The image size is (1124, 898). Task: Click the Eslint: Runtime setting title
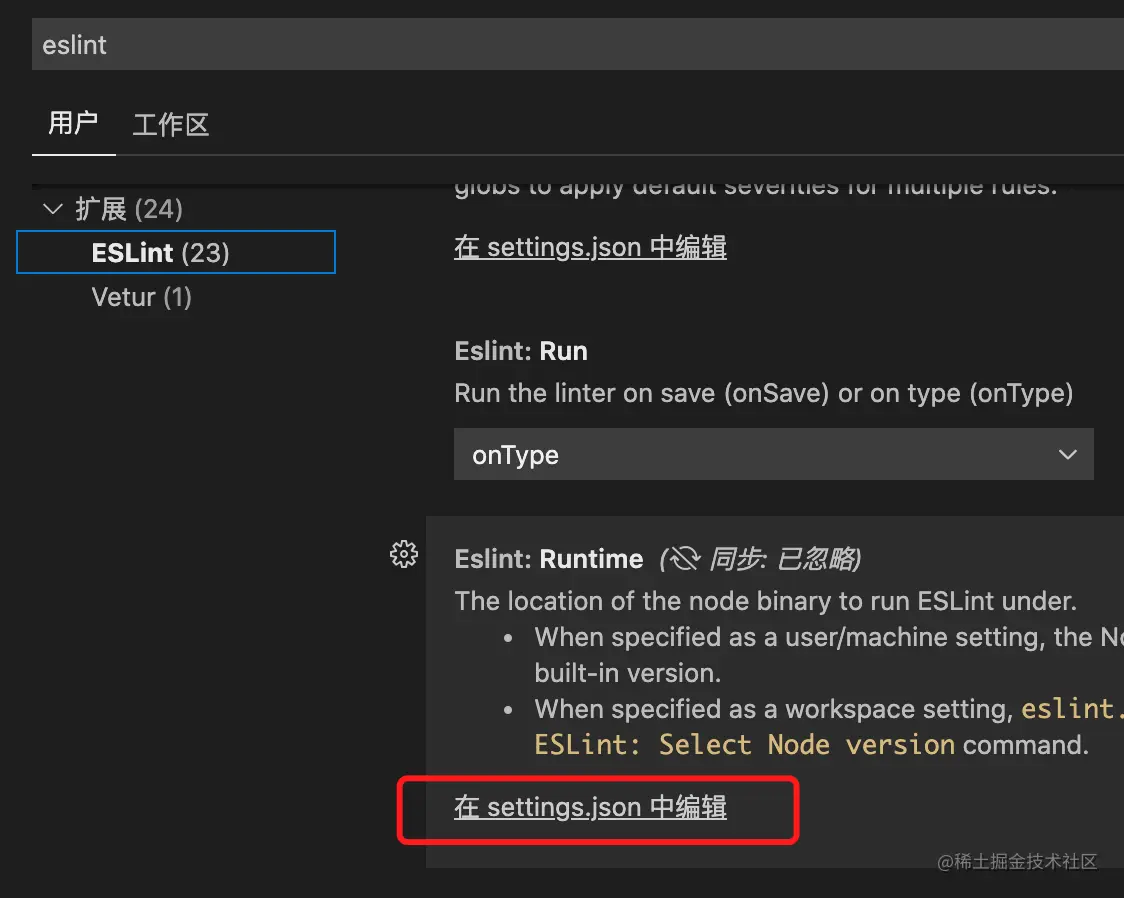(x=548, y=559)
